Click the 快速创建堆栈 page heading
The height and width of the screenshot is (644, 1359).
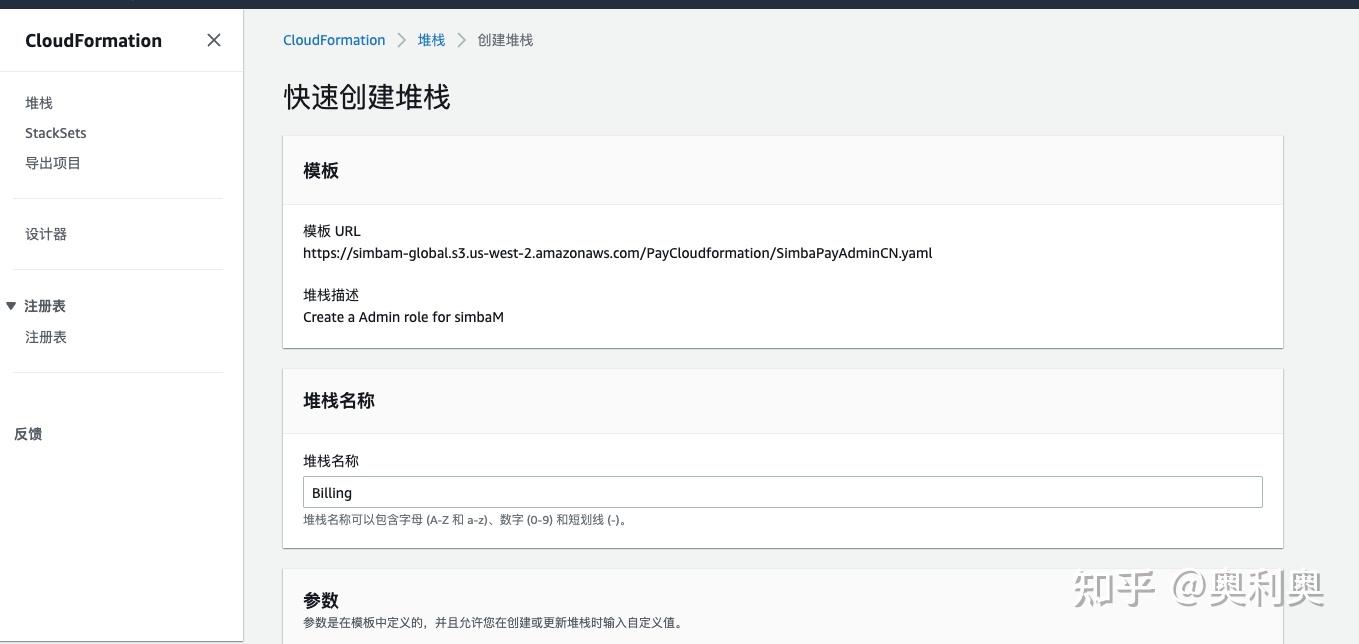pyautogui.click(x=366, y=98)
